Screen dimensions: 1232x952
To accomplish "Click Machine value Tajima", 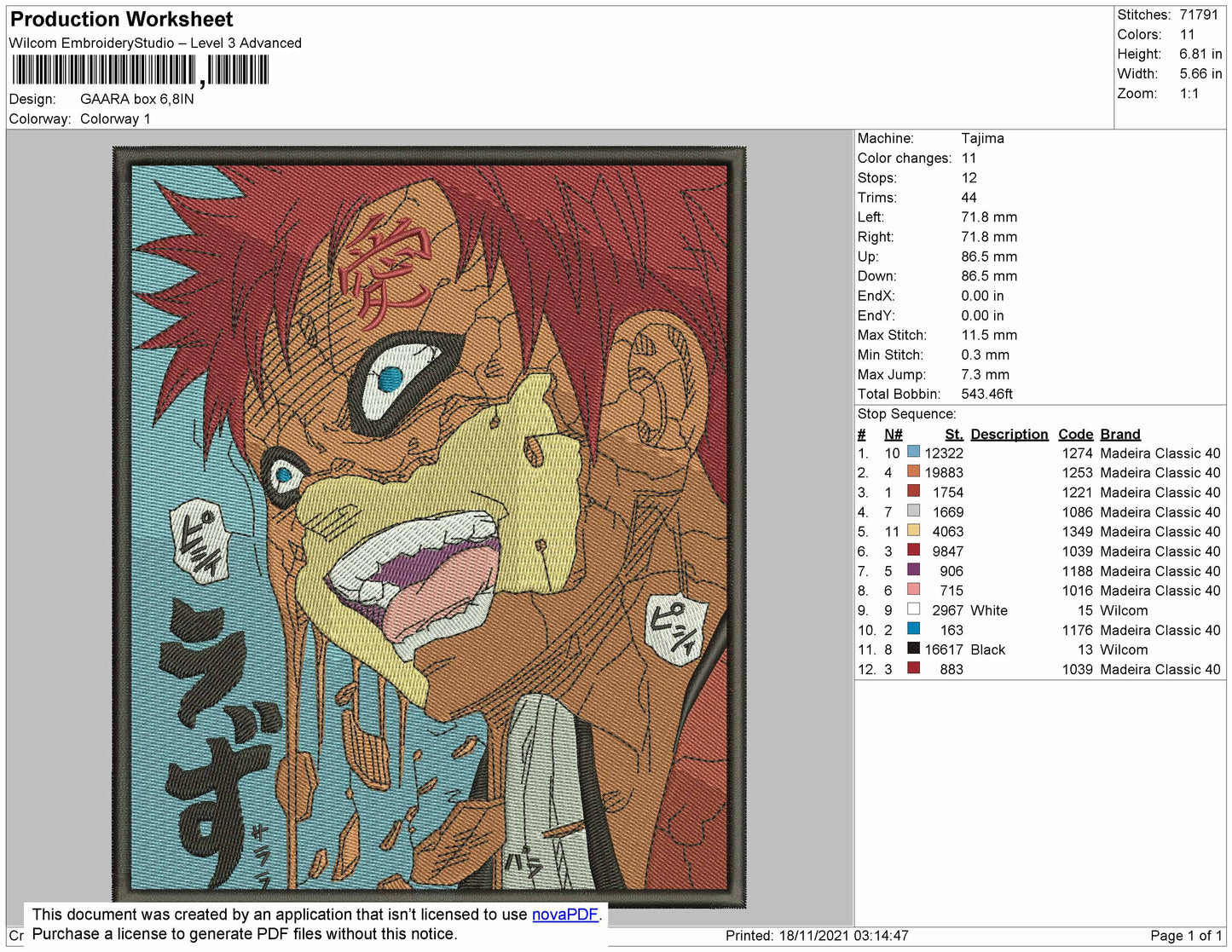I will [982, 138].
